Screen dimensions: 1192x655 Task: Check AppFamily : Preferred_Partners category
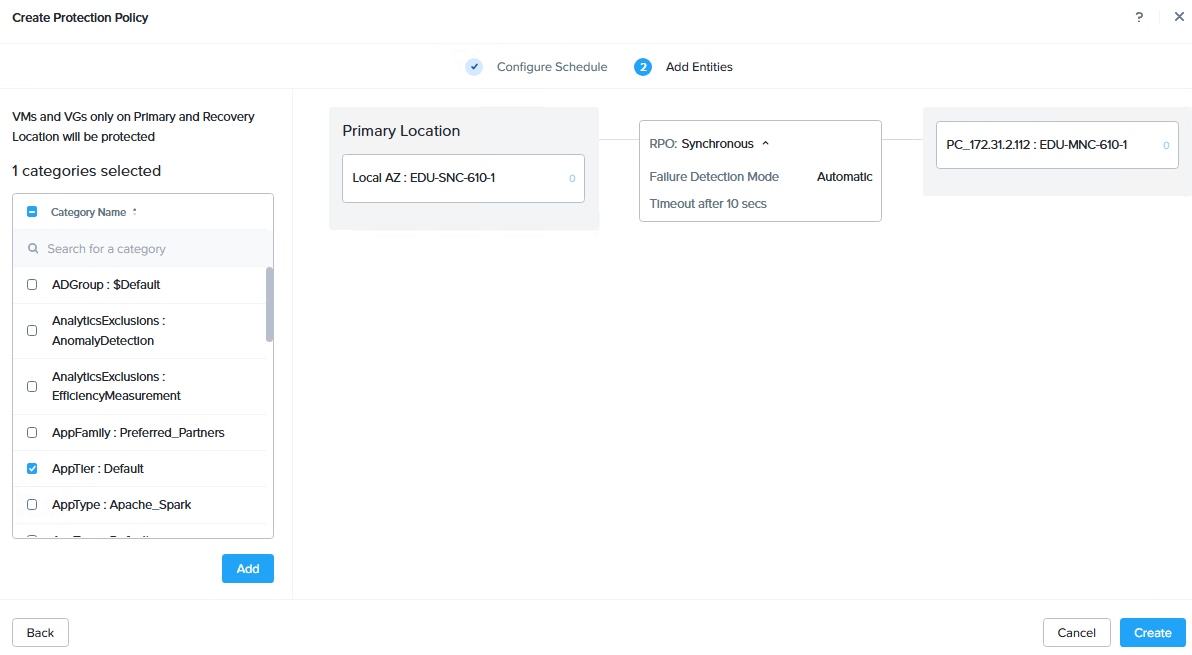32,433
